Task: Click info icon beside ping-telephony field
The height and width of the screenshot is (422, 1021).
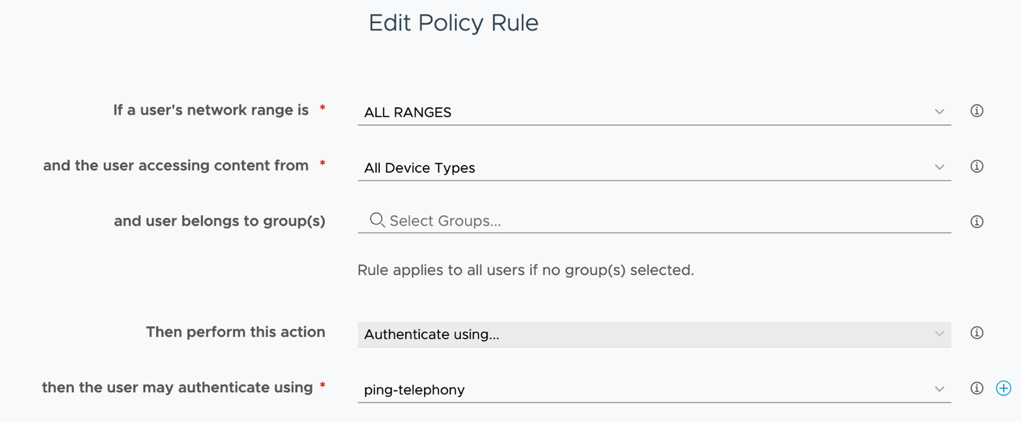Action: [x=976, y=388]
